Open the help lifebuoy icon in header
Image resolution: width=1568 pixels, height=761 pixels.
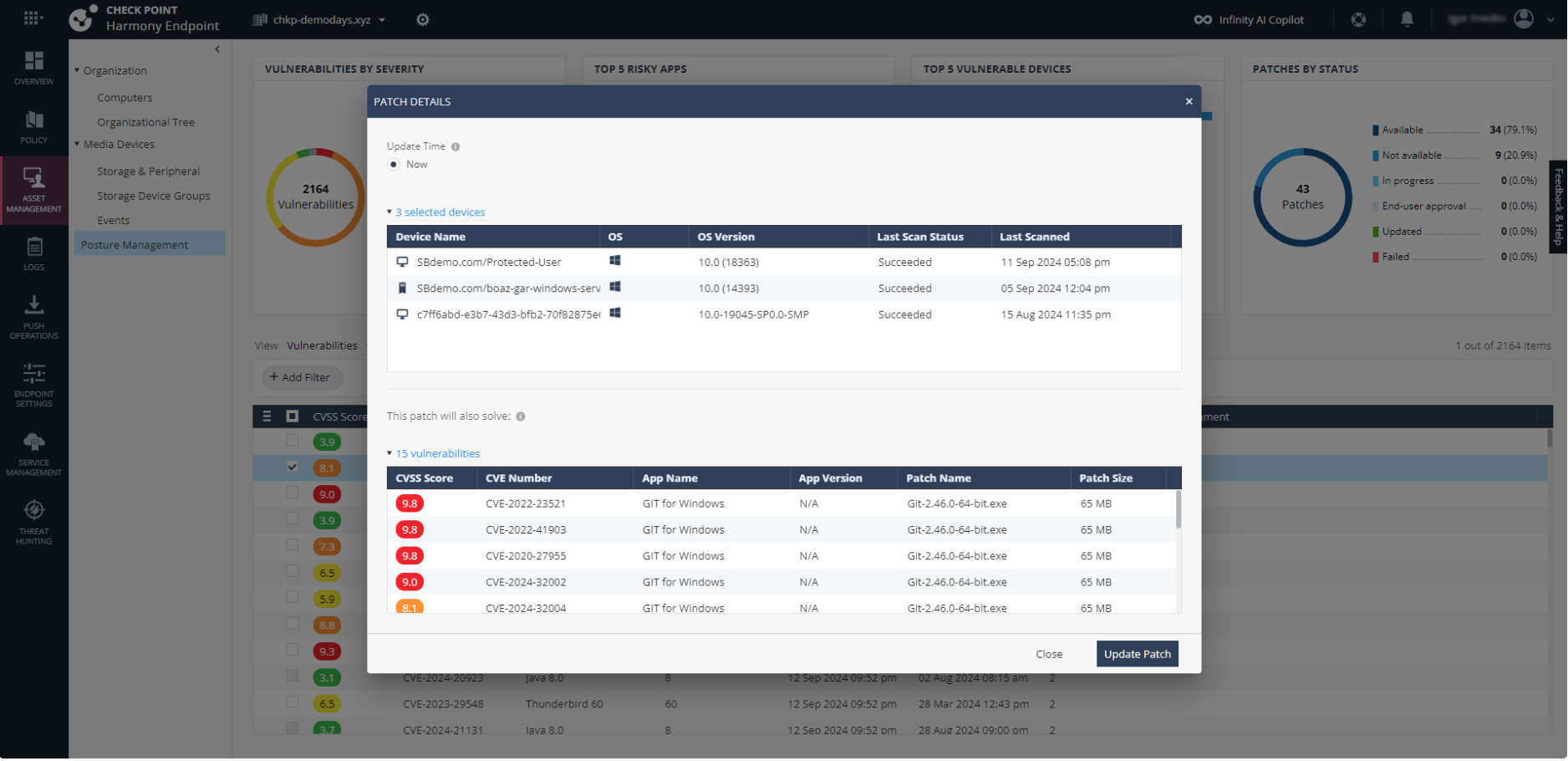[1359, 19]
